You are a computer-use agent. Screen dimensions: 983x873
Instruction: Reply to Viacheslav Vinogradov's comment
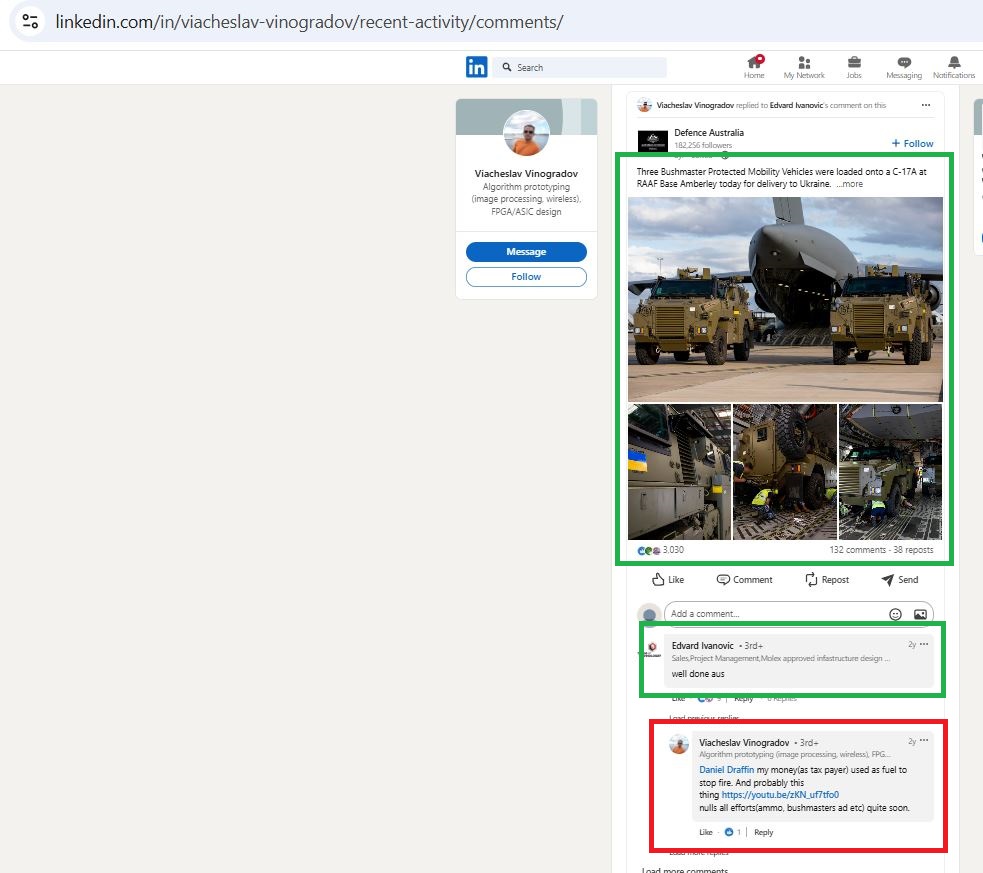764,832
